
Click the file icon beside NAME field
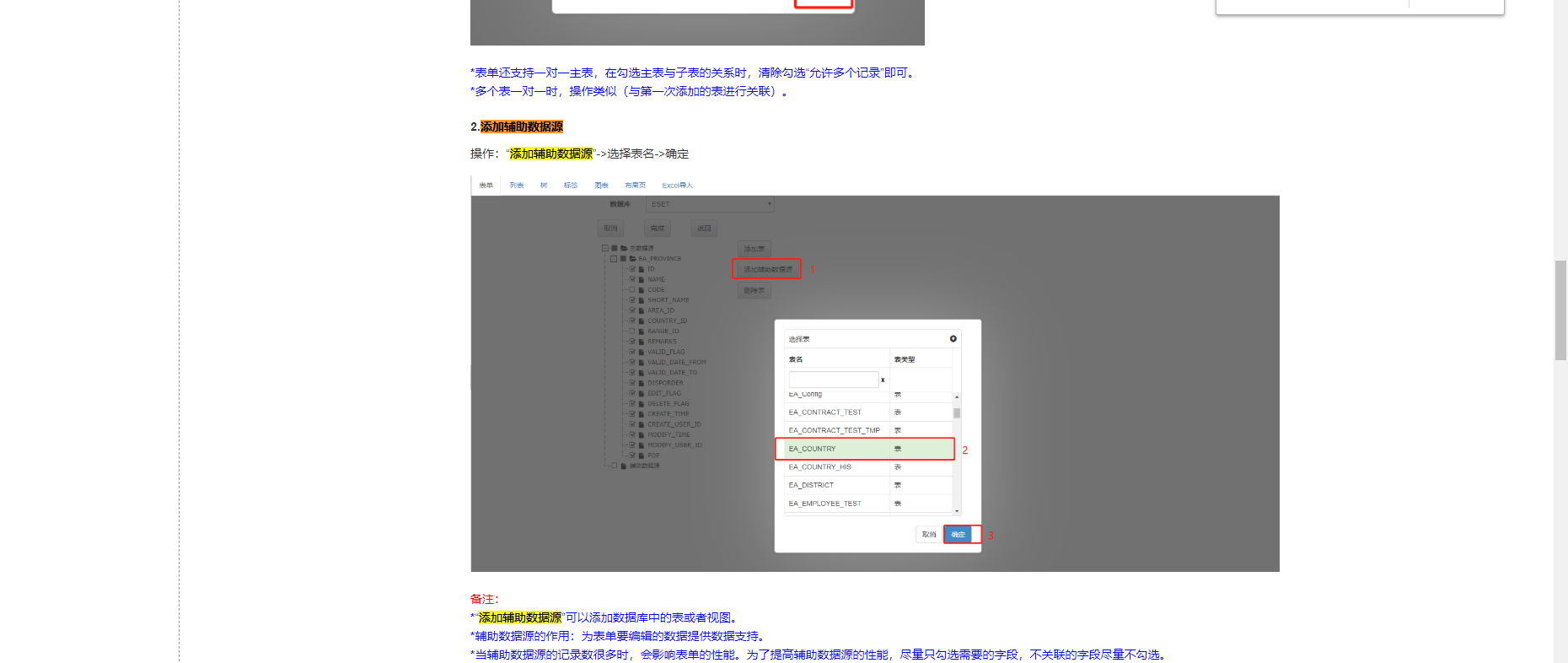pyautogui.click(x=642, y=279)
